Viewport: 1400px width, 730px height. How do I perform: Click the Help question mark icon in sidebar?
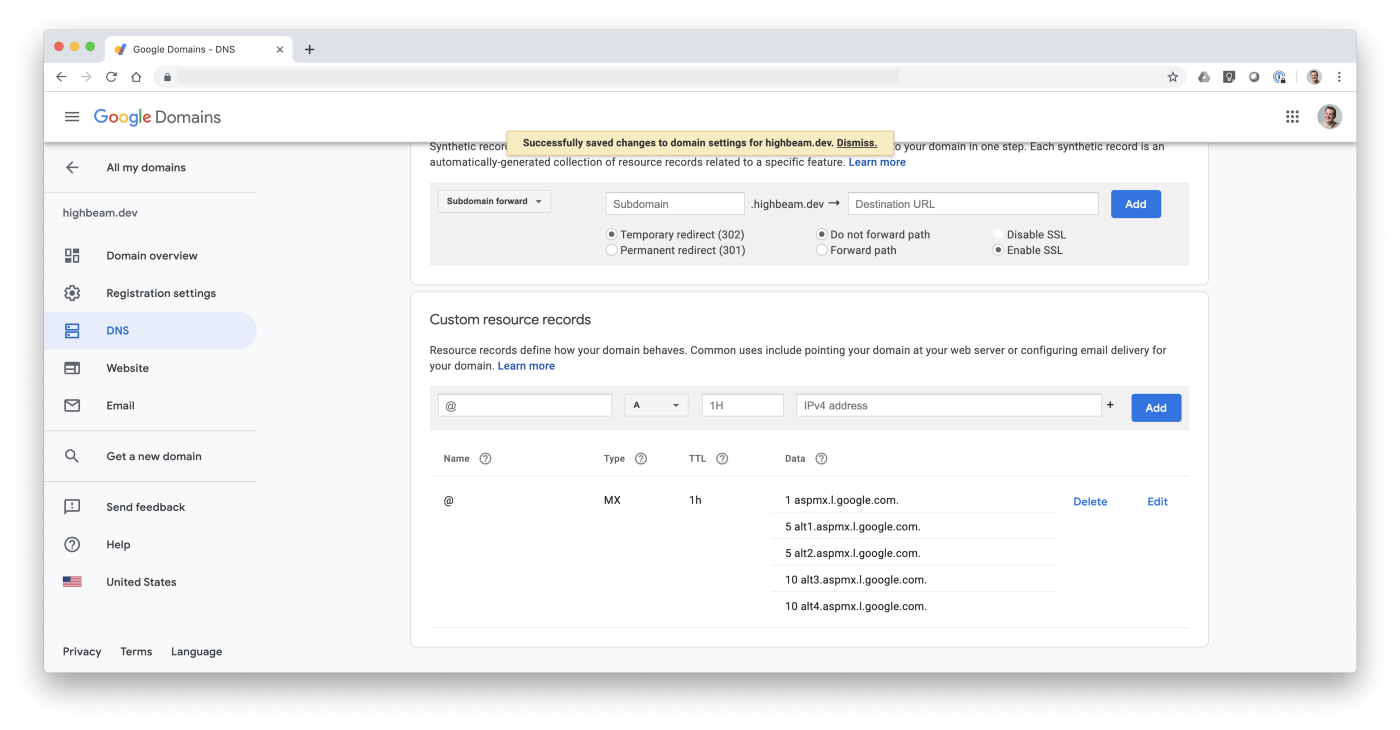[72, 545]
